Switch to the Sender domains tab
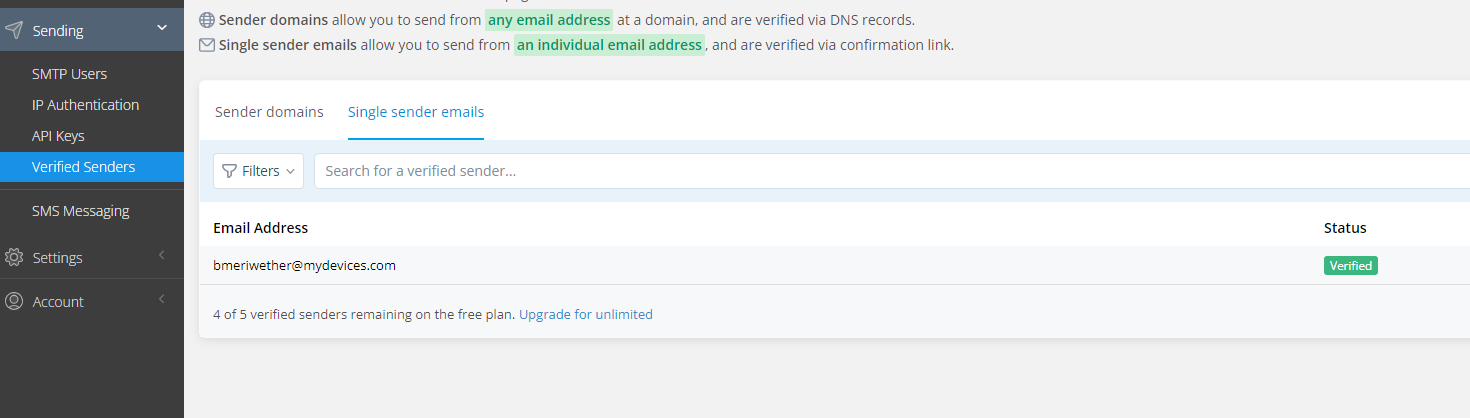1470x418 pixels. coord(269,112)
